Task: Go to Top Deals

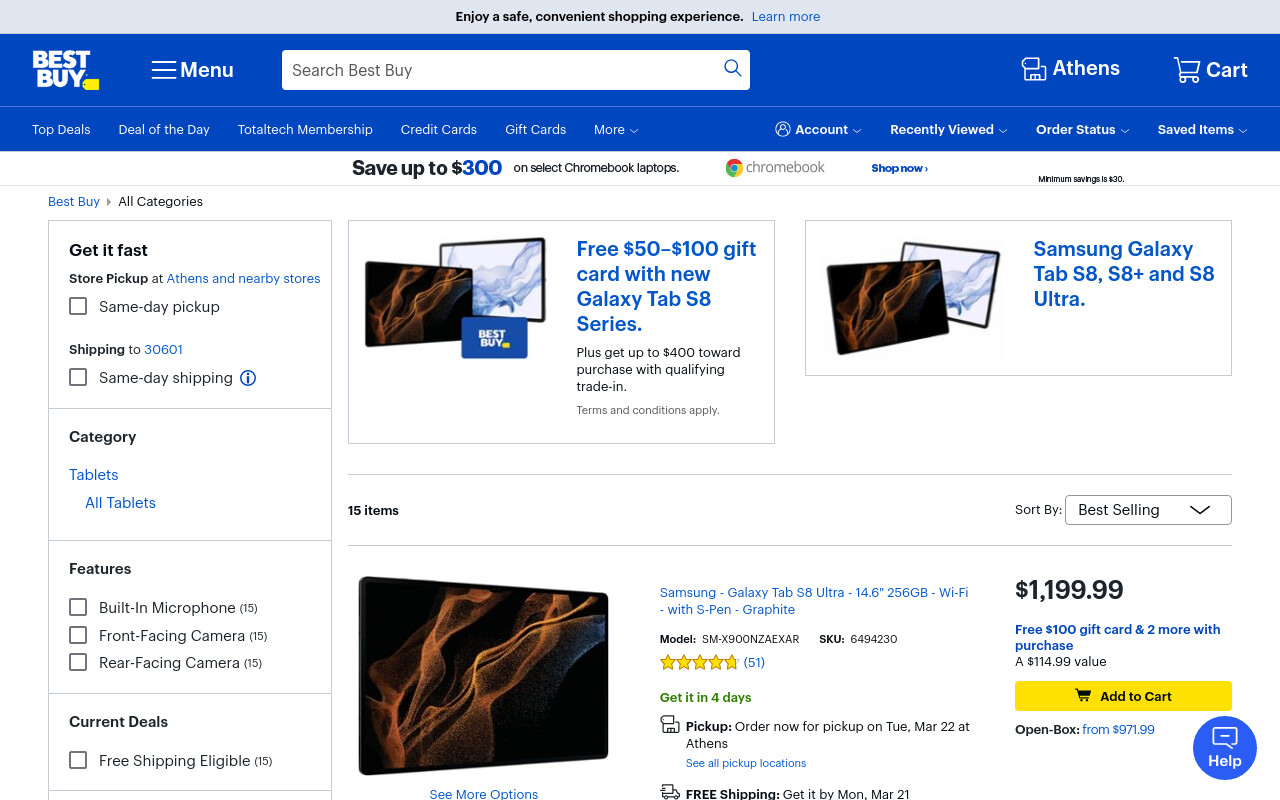Action: click(x=61, y=129)
